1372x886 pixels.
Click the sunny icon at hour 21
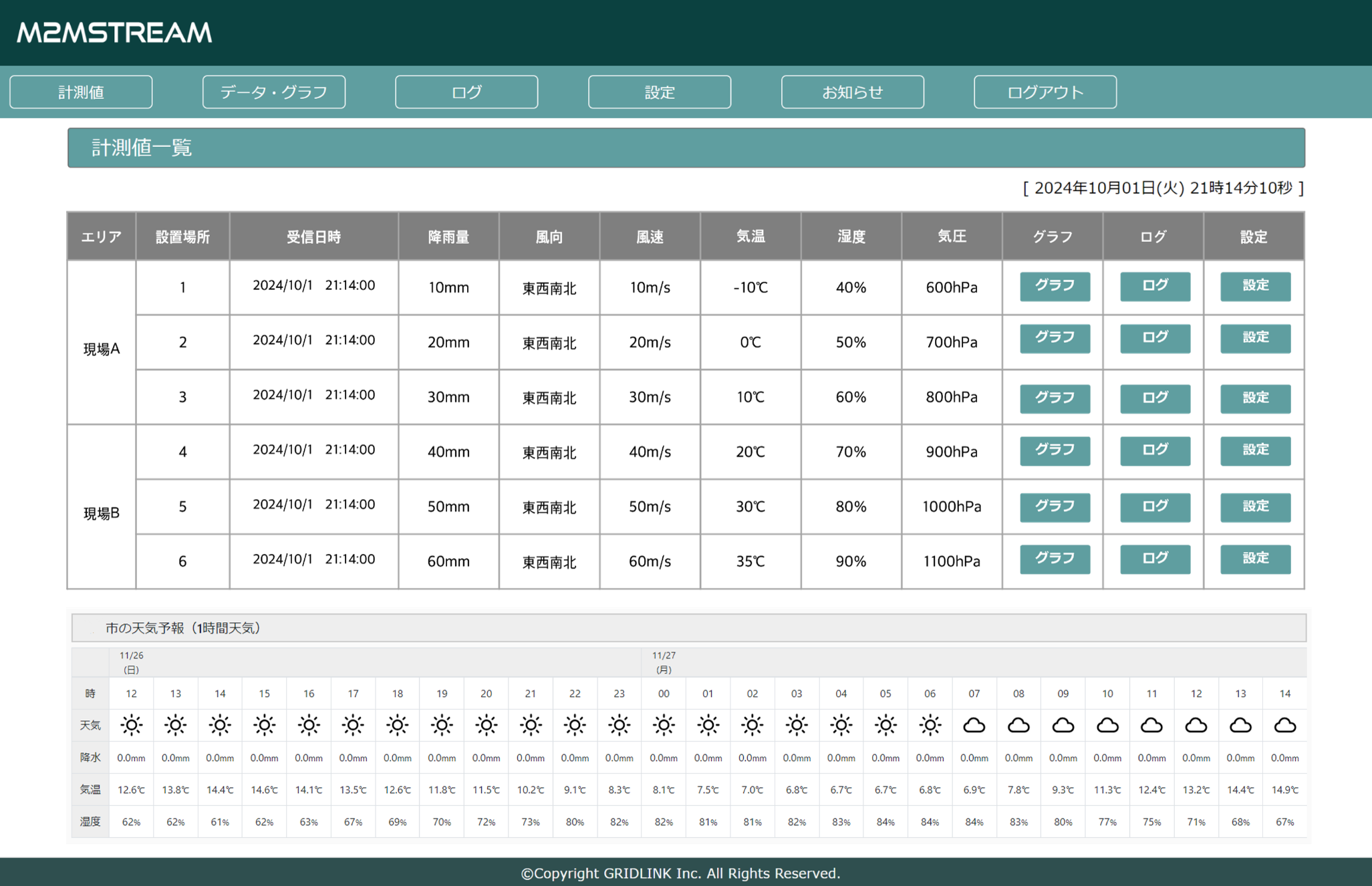tap(531, 725)
